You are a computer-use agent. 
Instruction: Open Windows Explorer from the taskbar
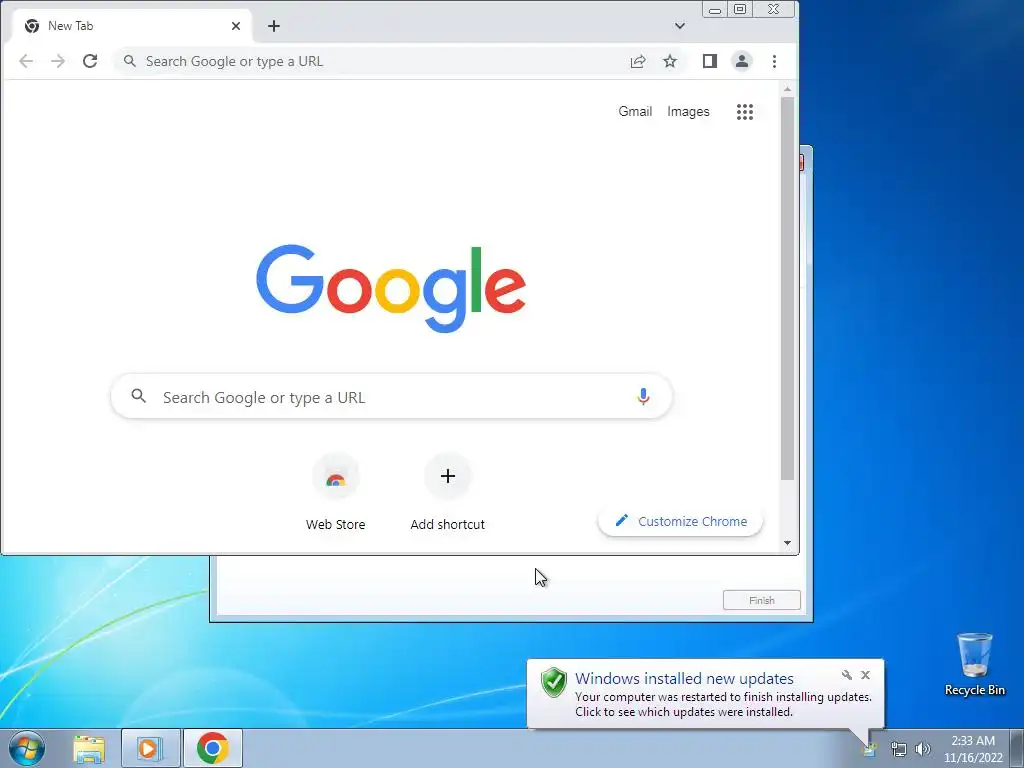(x=89, y=748)
